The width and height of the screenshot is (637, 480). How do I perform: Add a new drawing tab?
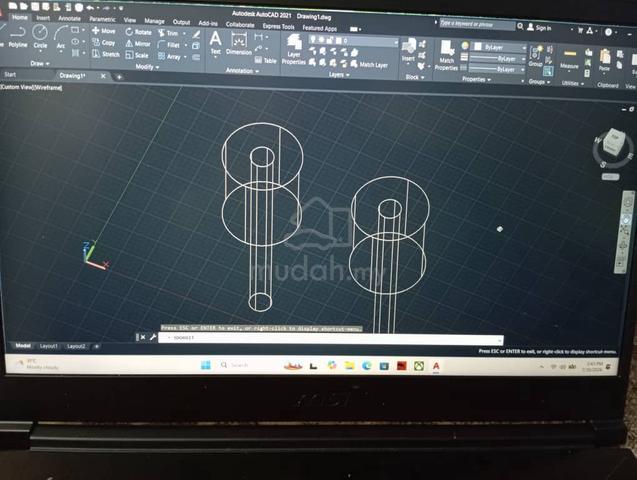pyautogui.click(x=119, y=77)
